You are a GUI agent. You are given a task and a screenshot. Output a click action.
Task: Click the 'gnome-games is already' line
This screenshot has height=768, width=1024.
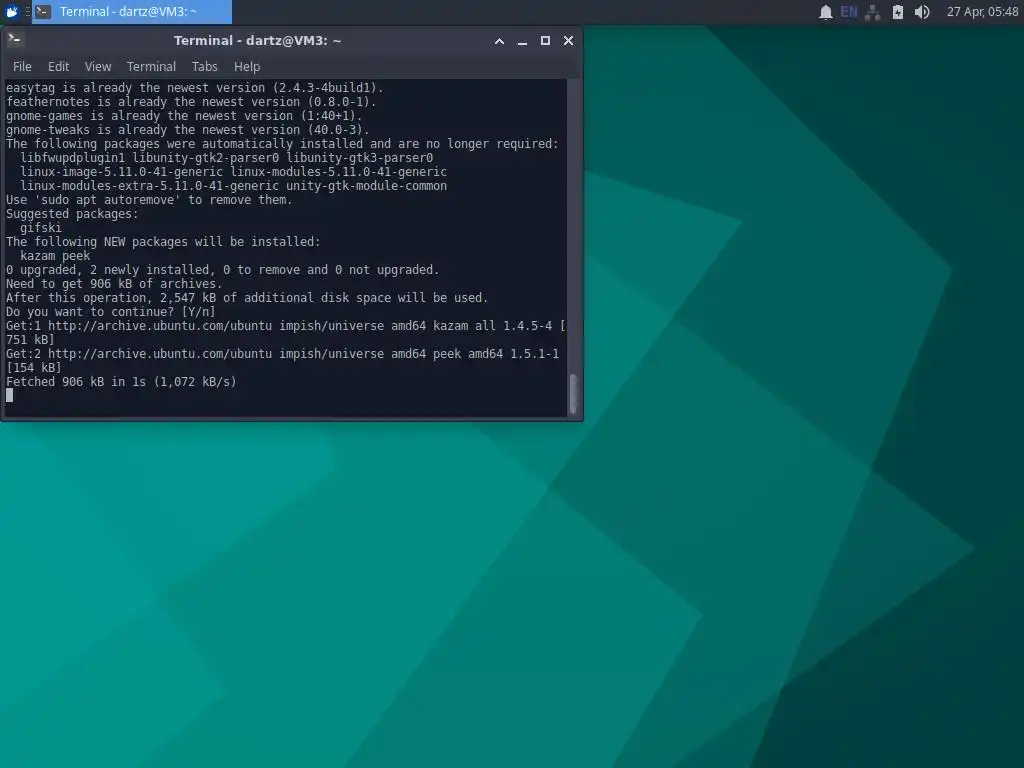[x=184, y=116]
